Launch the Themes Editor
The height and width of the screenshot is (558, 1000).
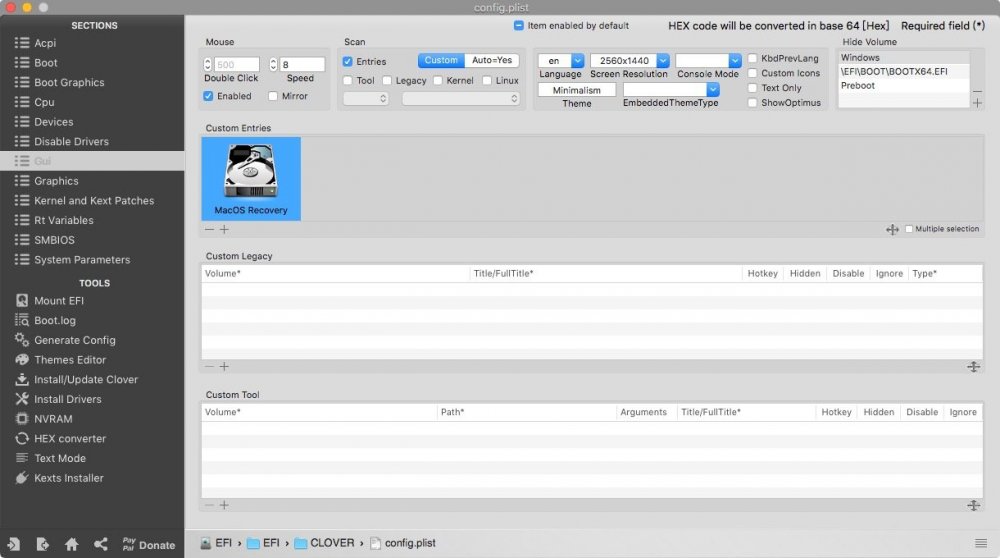click(x=70, y=360)
